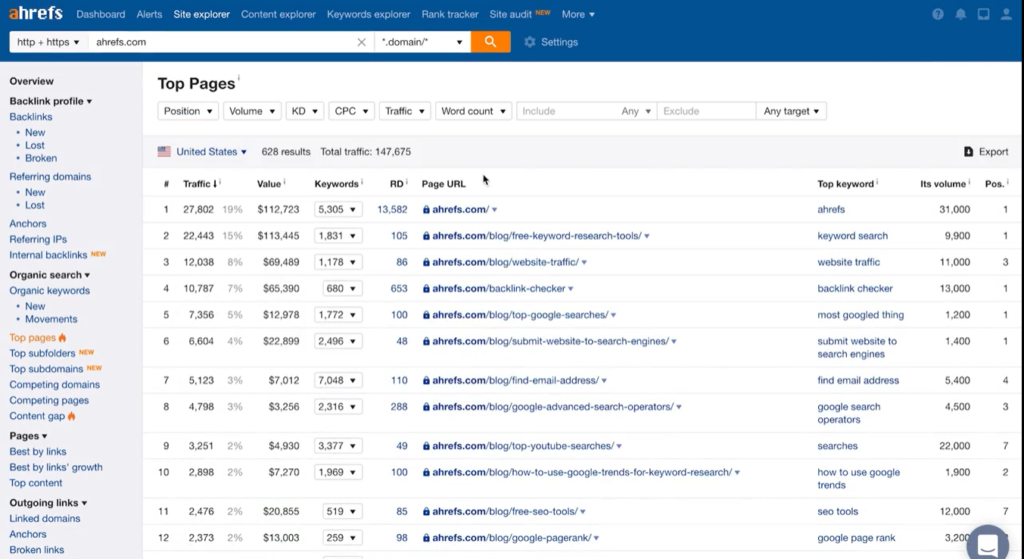Click the 'Total traffic: 147,675' text
1024x559 pixels.
[366, 152]
